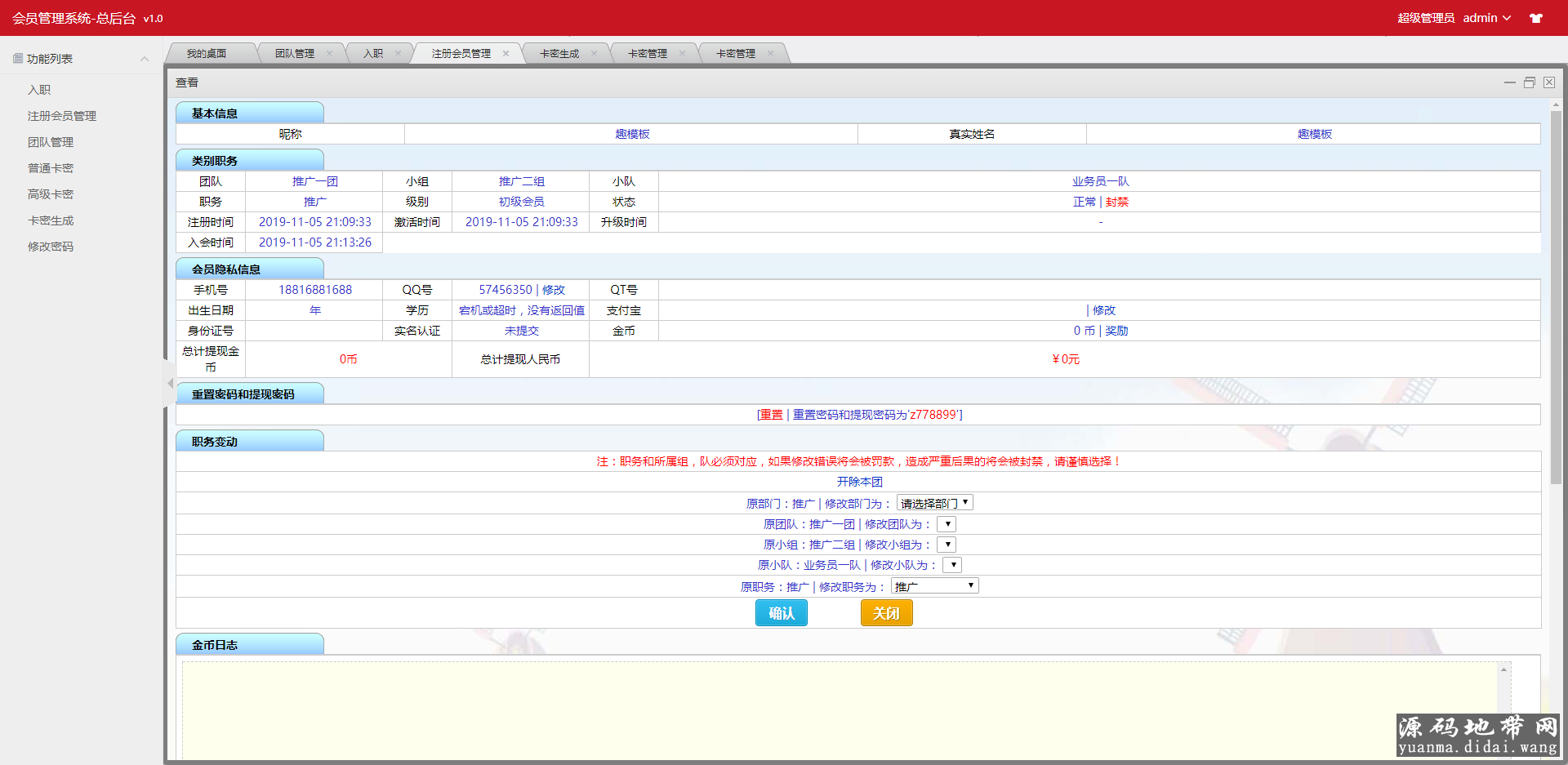The height and width of the screenshot is (765, 1568).
Task: Click the 会员隐私信息 section header
Action: pos(250,269)
